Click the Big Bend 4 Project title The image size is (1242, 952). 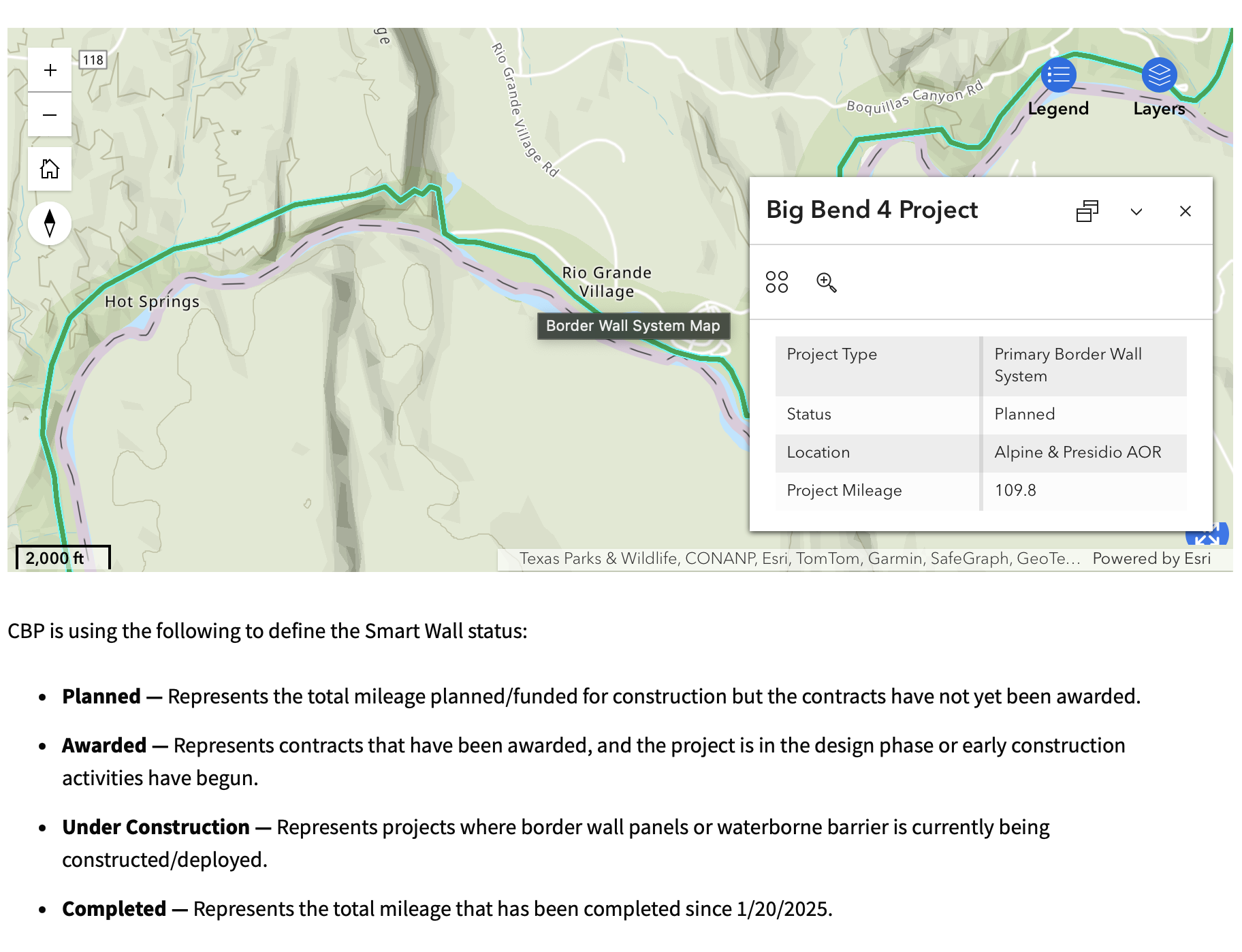[x=872, y=210]
